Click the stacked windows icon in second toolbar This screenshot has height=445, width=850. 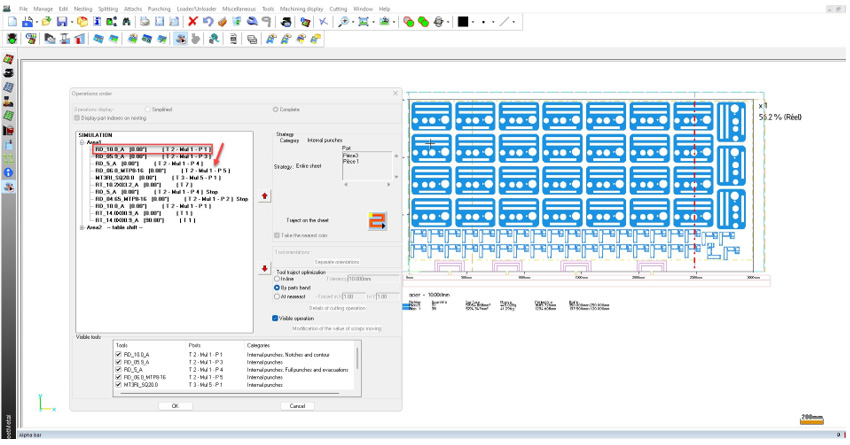tap(252, 39)
